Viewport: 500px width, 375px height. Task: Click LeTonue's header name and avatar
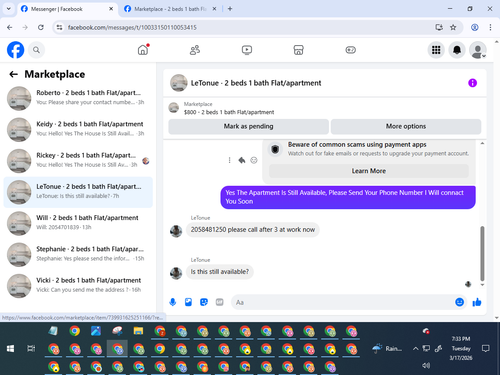click(x=246, y=83)
